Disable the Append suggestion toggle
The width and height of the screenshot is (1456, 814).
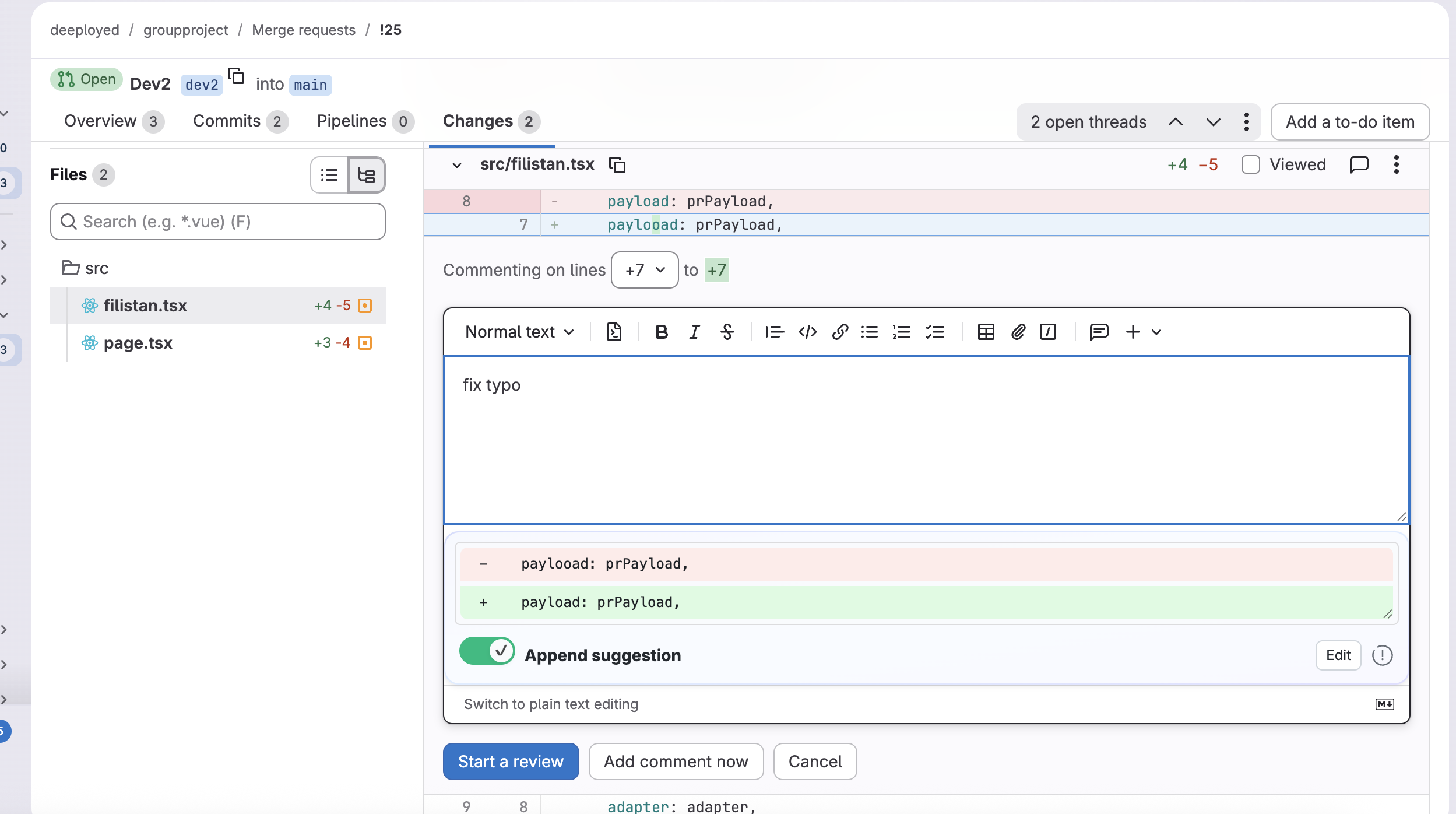(x=487, y=651)
